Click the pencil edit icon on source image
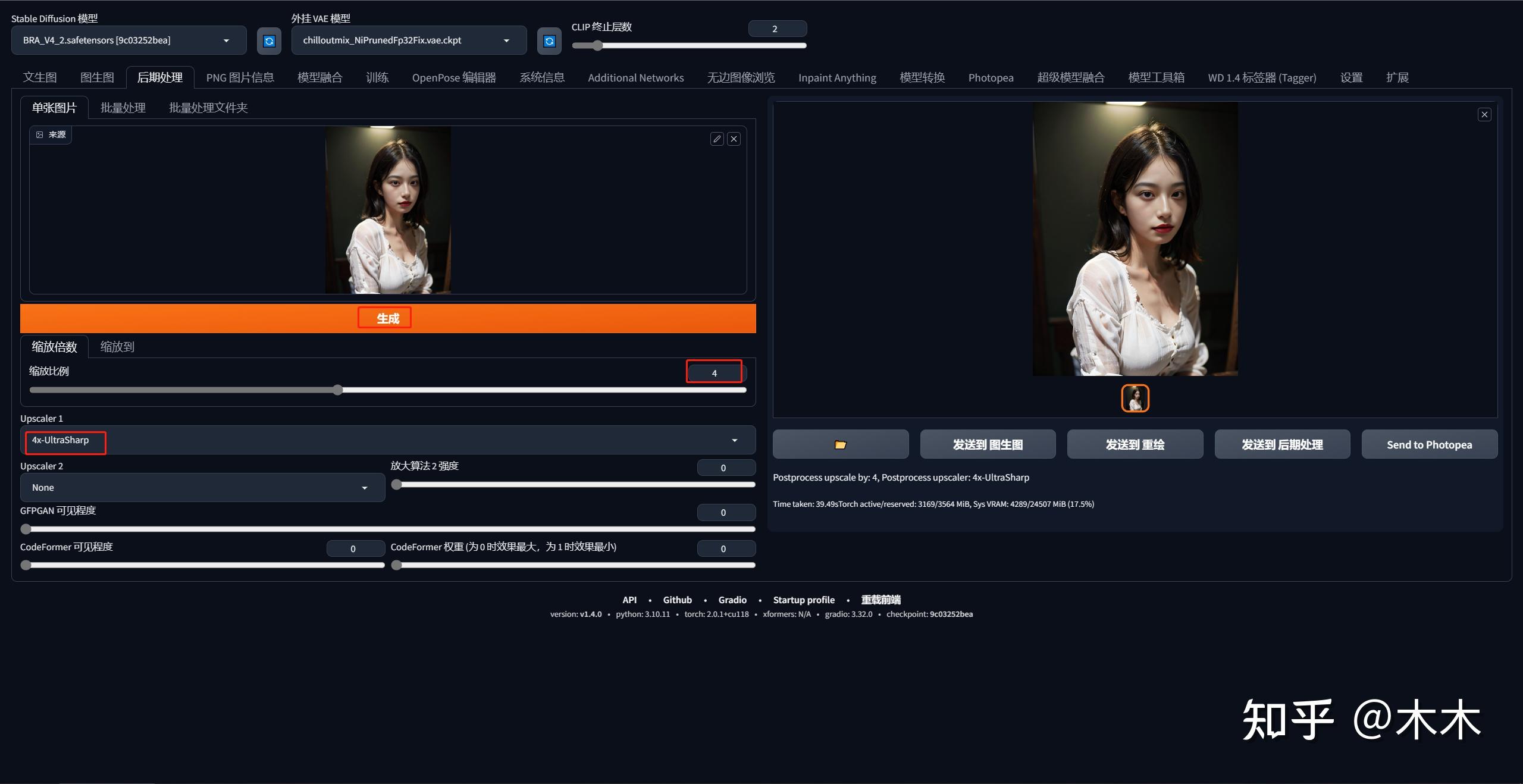 click(x=717, y=139)
